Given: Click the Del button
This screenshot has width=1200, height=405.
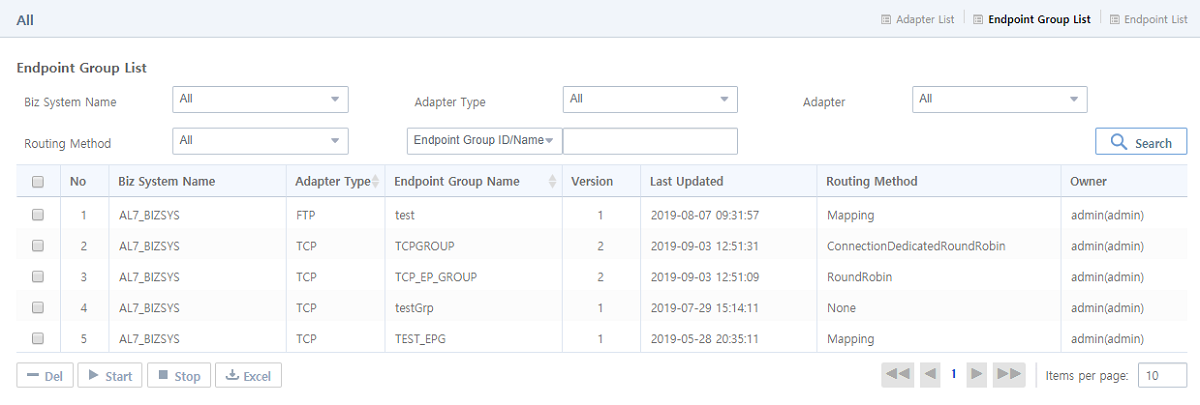Looking at the screenshot, I should tap(45, 376).
